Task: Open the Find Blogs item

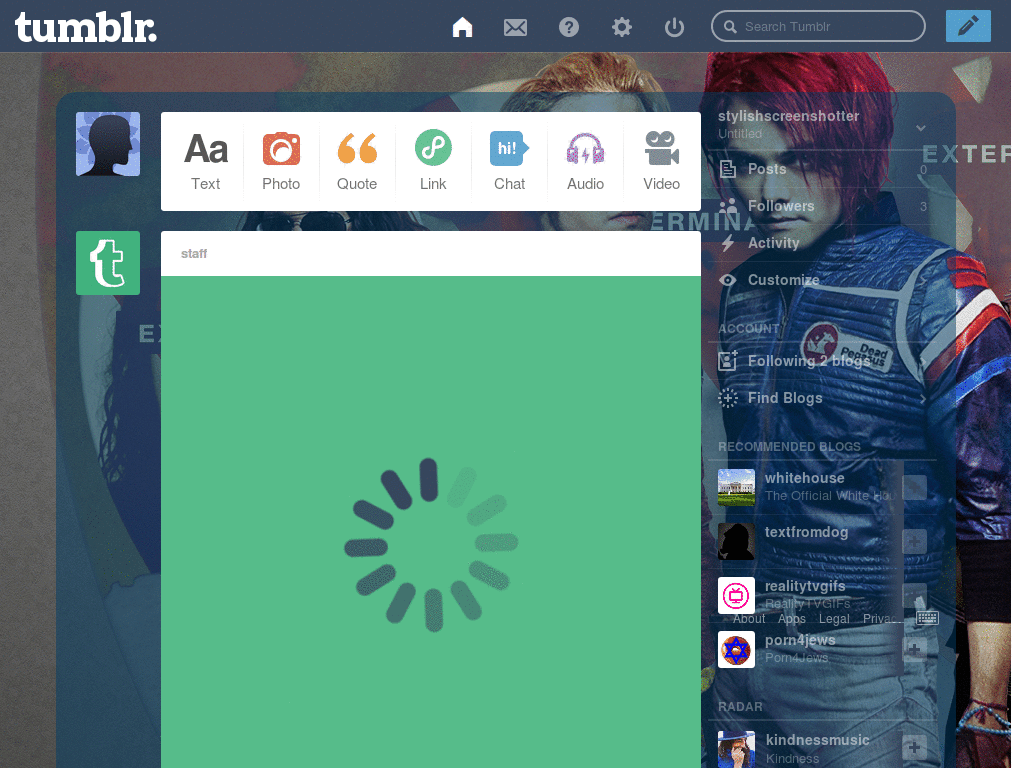Action: (x=822, y=398)
